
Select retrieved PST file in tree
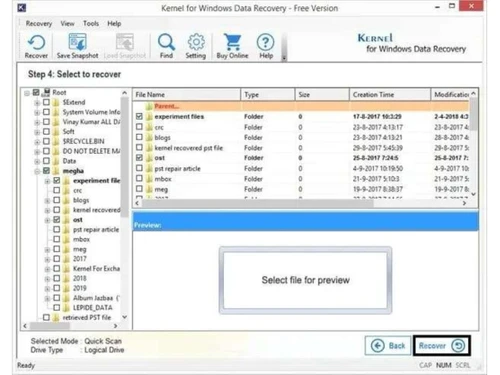87,318
